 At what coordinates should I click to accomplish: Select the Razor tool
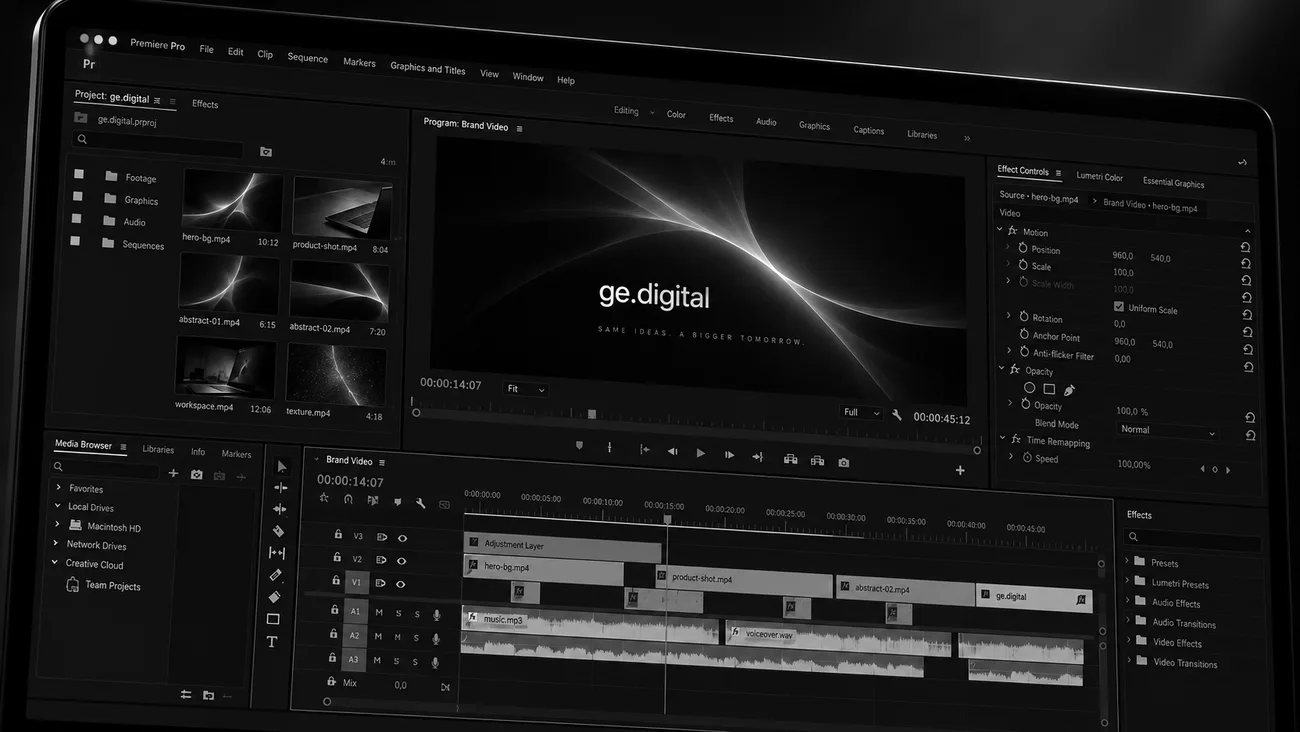278,531
